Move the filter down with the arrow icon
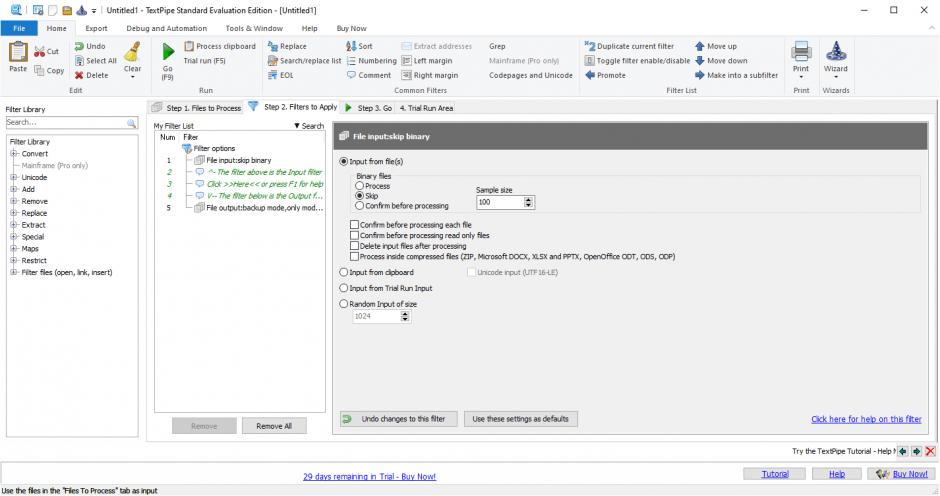The height and width of the screenshot is (496, 940). 700,61
